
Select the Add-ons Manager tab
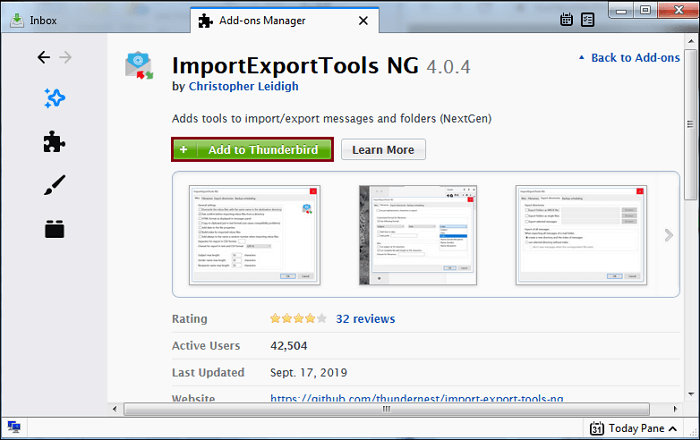pyautogui.click(x=285, y=21)
